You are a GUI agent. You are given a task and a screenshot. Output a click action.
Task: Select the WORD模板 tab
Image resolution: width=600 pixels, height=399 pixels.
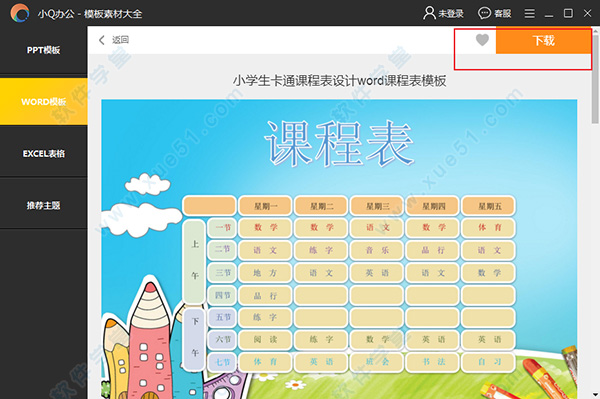coord(44,102)
